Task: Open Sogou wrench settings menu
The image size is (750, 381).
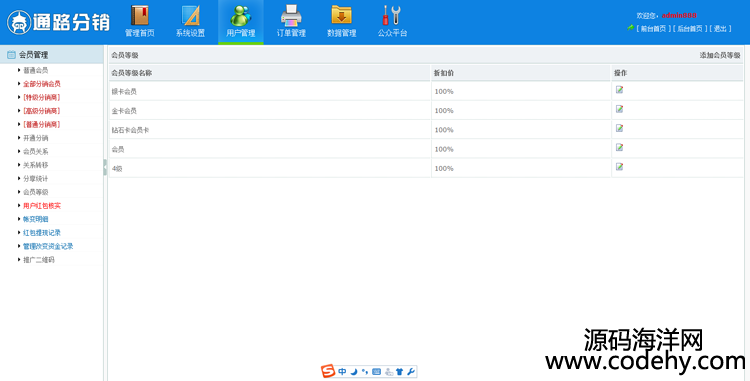Action: click(x=411, y=371)
